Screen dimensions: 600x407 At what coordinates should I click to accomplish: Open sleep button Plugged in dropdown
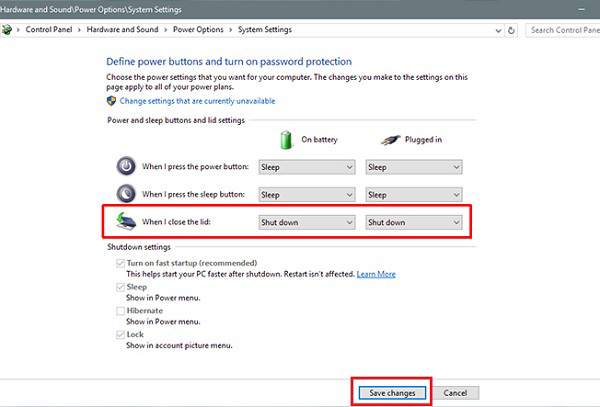[x=414, y=195]
